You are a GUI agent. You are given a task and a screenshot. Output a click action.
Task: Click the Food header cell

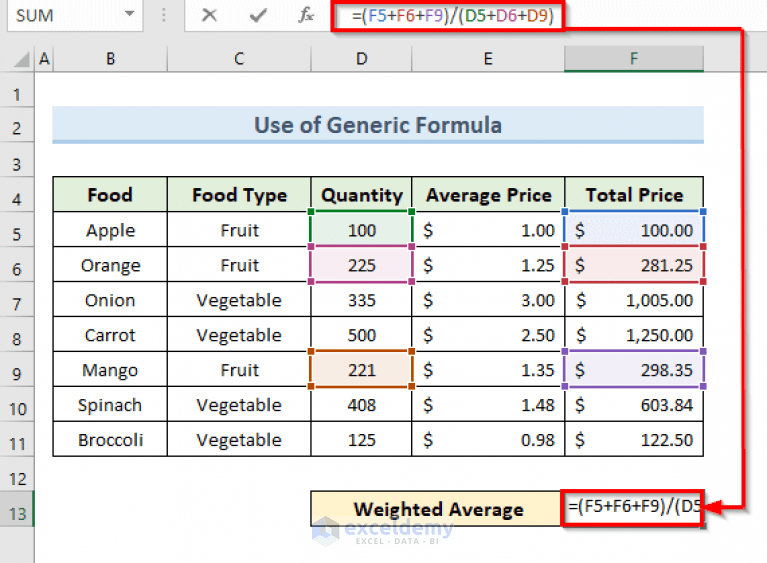tap(110, 195)
